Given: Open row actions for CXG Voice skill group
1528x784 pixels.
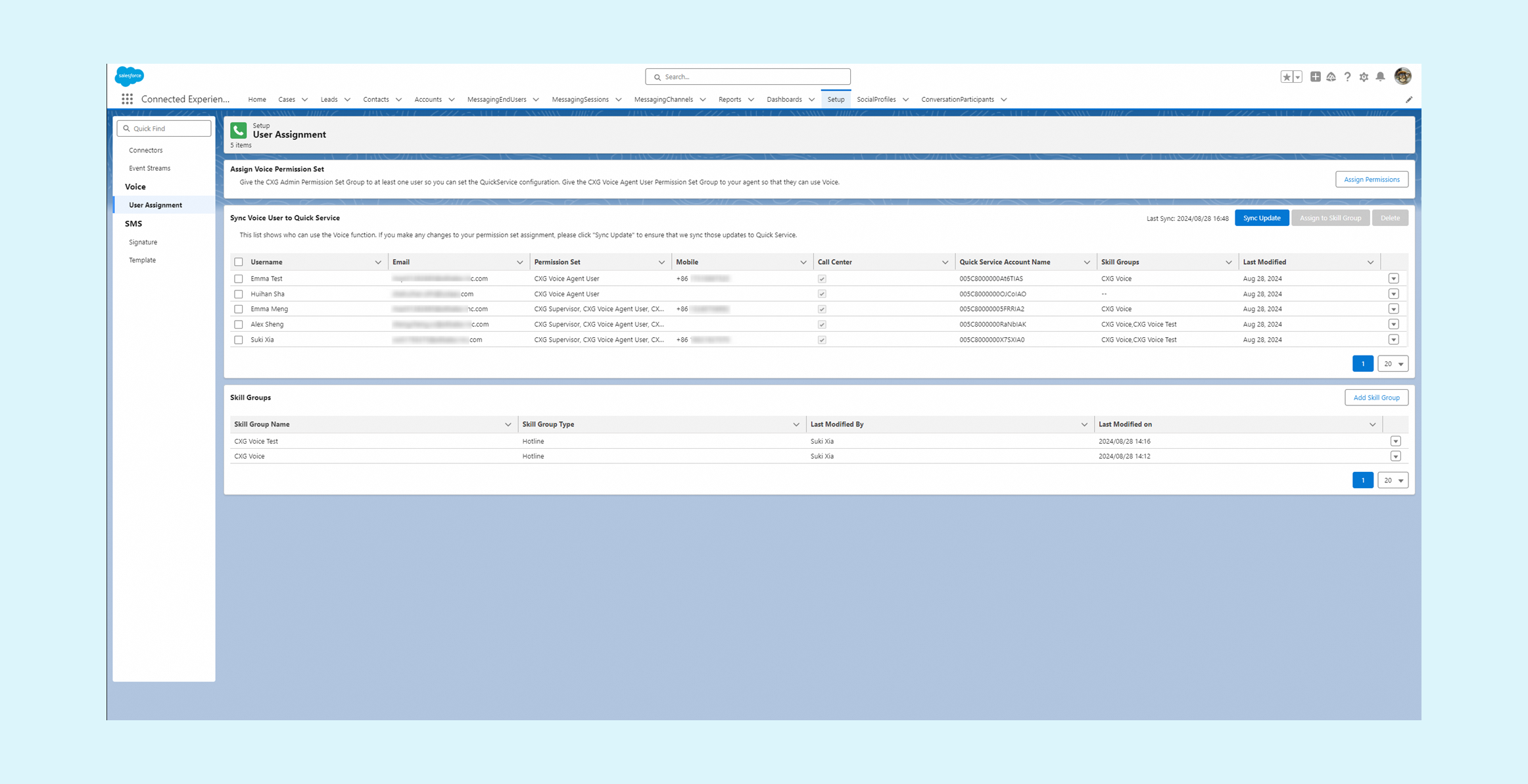Looking at the screenshot, I should (1395, 456).
